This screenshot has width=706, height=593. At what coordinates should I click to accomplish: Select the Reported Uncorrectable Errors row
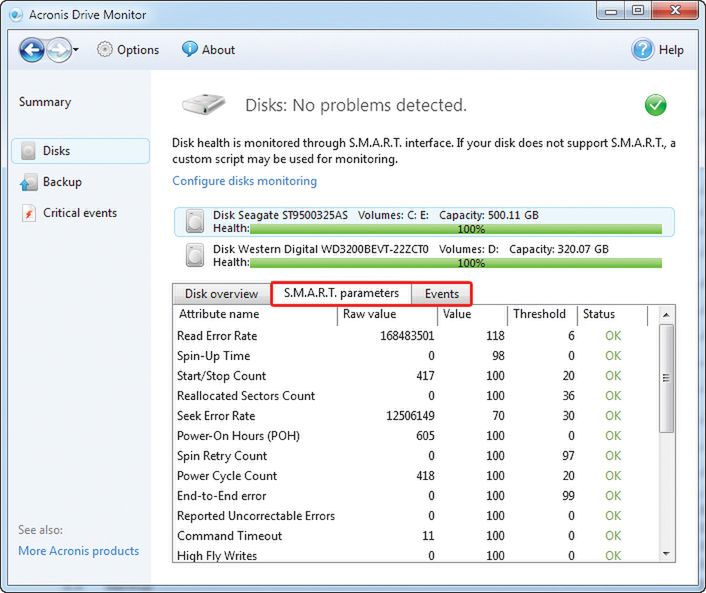click(x=416, y=516)
